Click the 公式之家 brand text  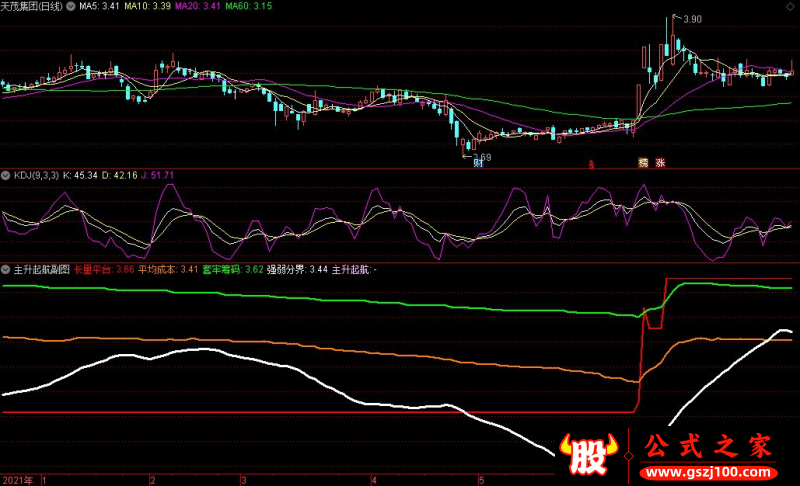click(x=708, y=446)
